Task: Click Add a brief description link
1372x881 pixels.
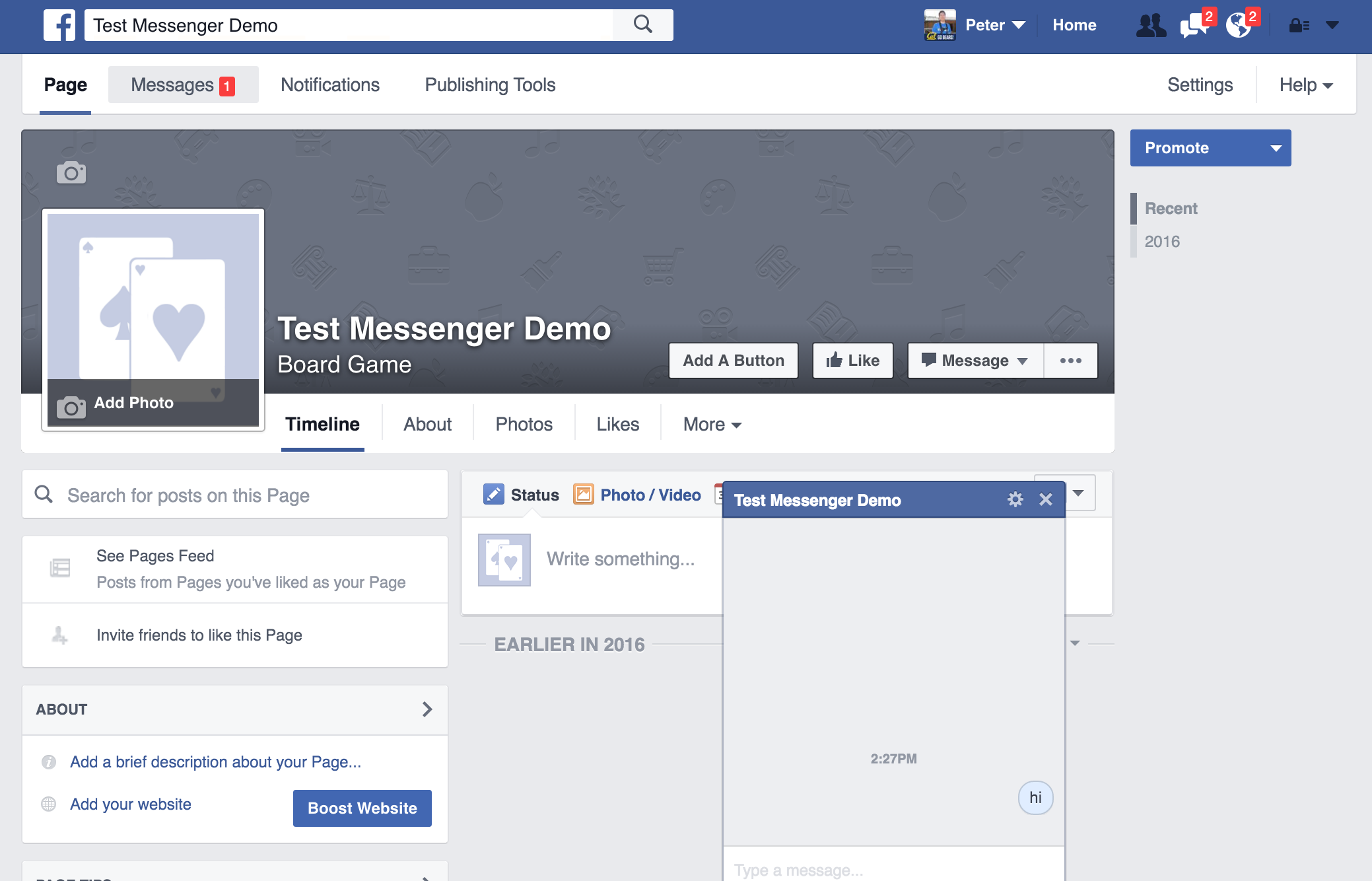Action: pos(215,762)
